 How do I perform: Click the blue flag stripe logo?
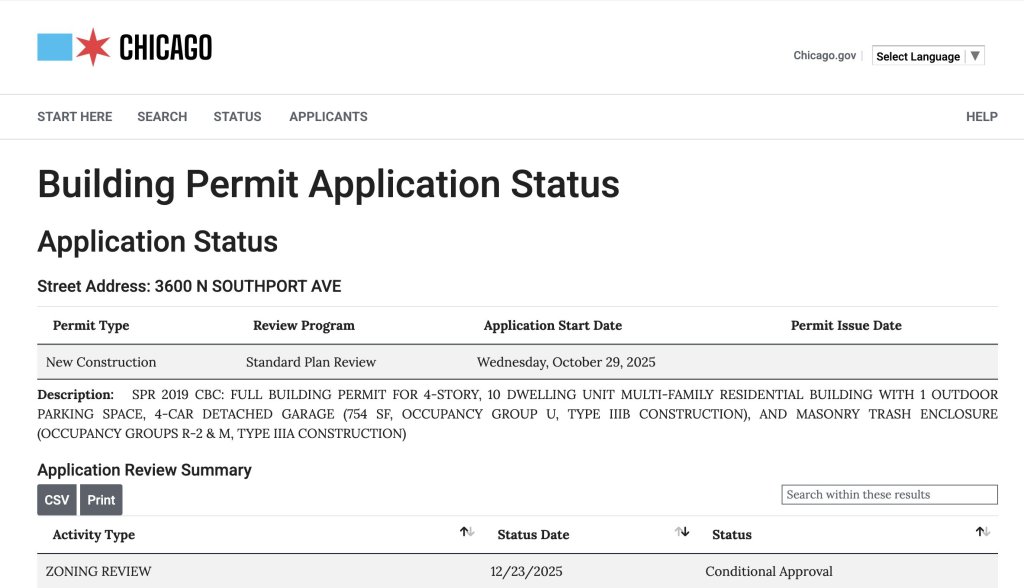coord(54,47)
